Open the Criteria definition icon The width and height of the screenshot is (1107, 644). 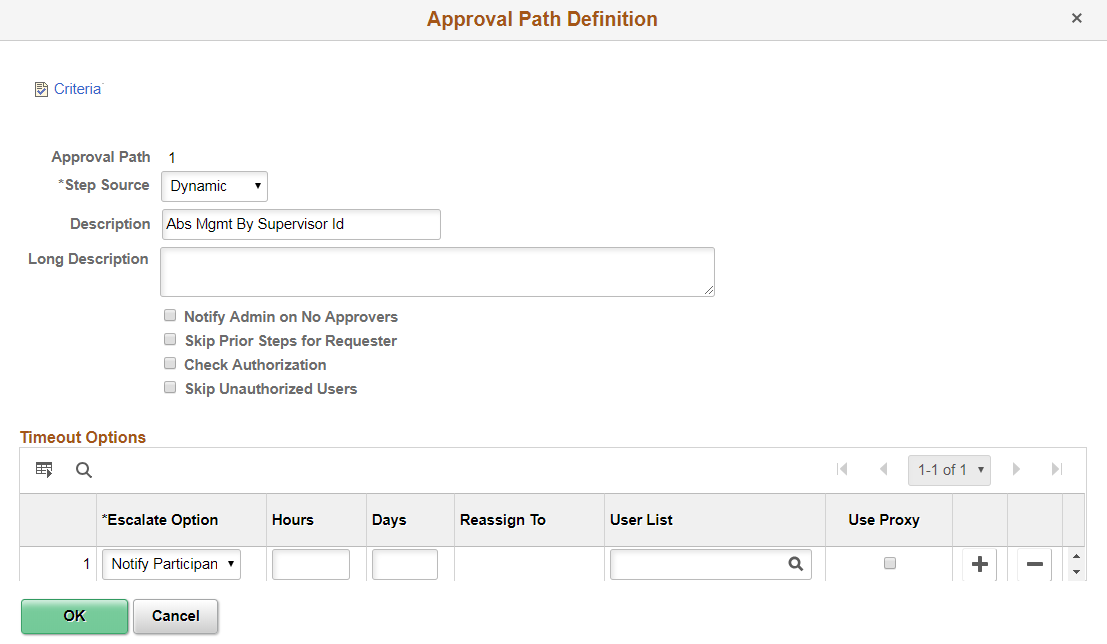[41, 88]
